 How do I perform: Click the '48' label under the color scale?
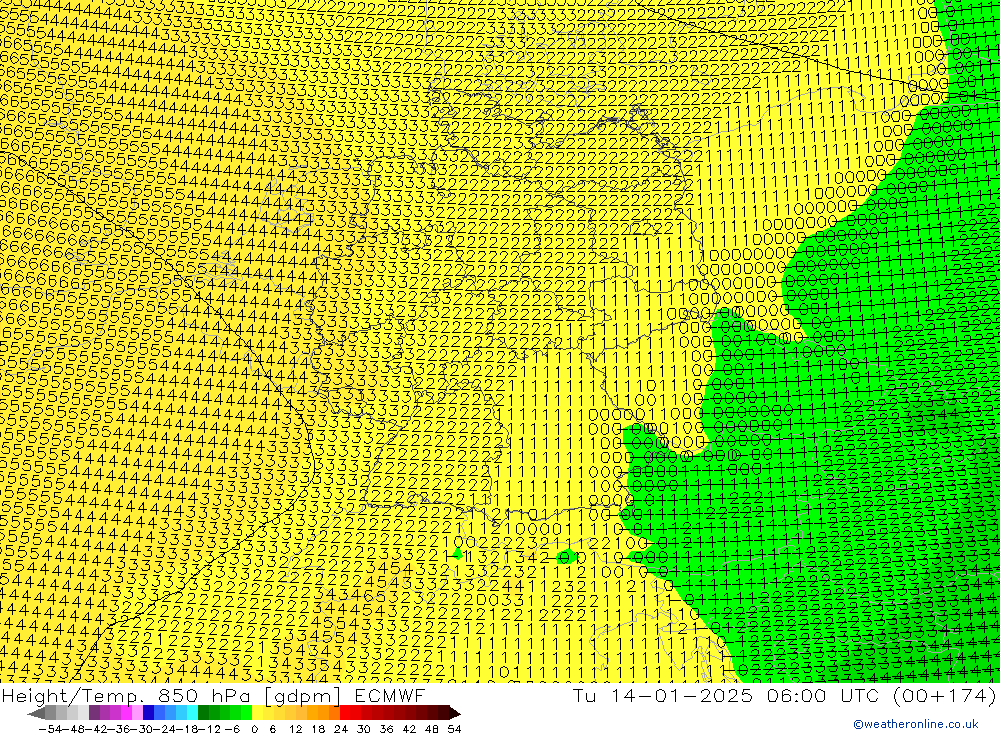tap(432, 729)
